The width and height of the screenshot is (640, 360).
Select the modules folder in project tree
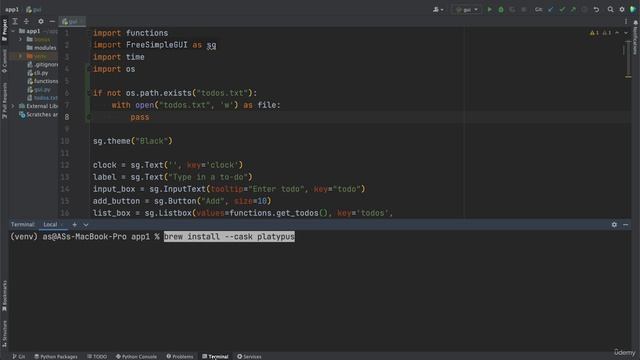click(x=42, y=48)
